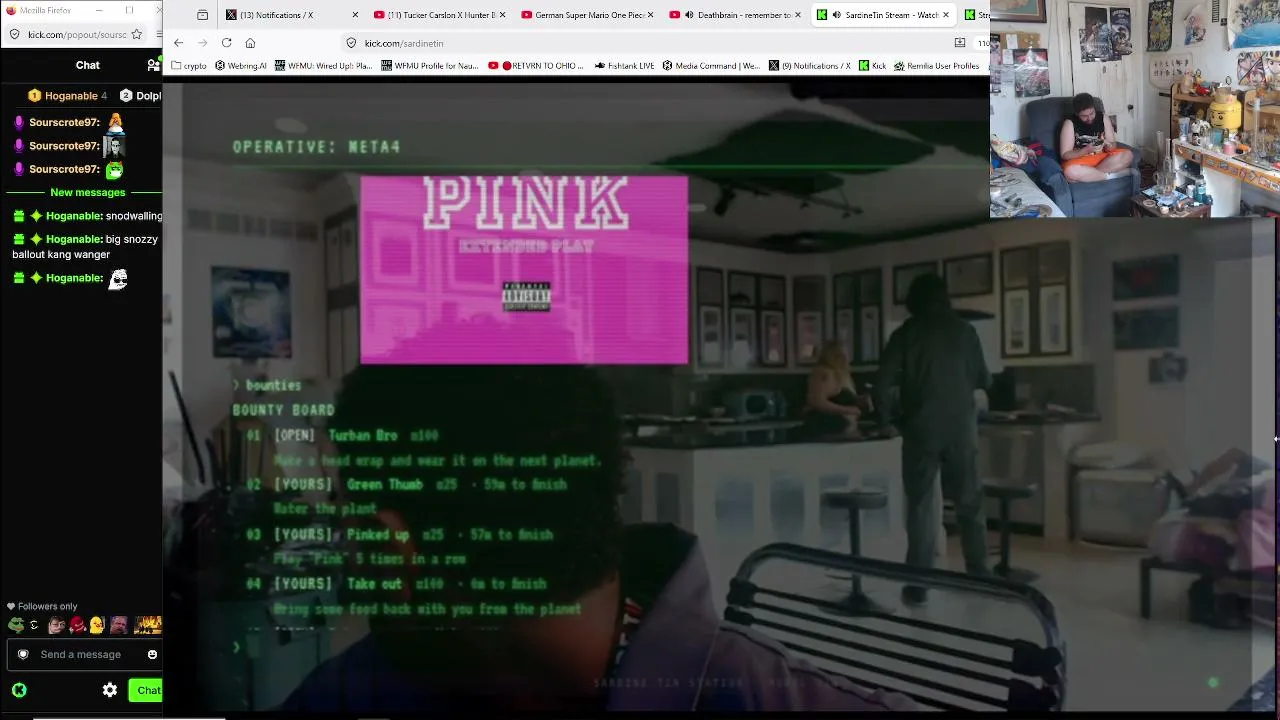Open WFMU Profile for Nau bookmark
Image resolution: width=1280 pixels, height=720 pixels.
431,66
